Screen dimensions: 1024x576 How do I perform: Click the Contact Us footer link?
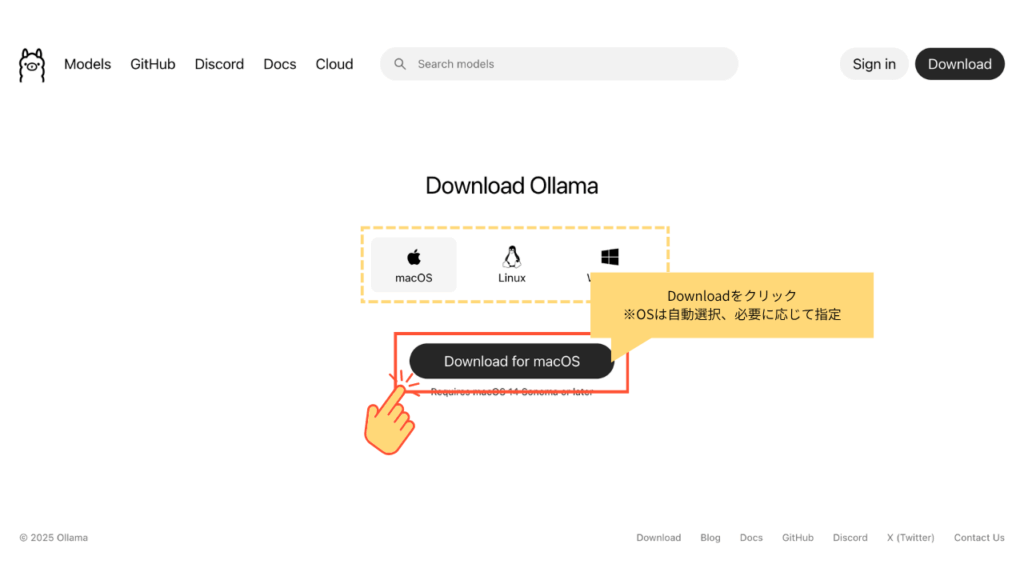click(x=979, y=538)
